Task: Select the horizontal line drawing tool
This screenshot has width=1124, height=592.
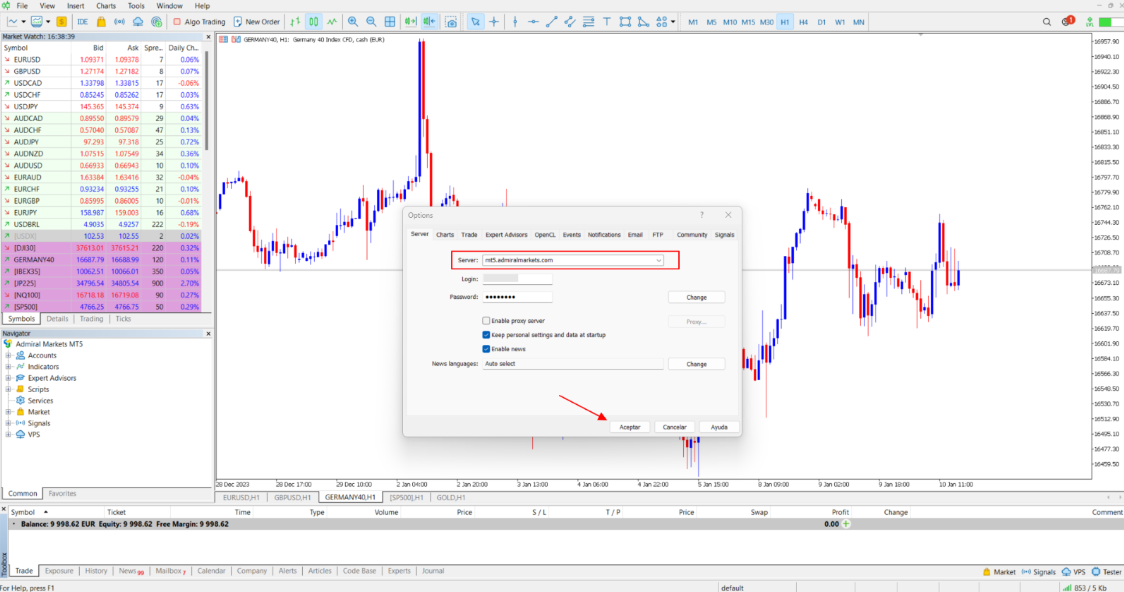Action: (x=533, y=22)
